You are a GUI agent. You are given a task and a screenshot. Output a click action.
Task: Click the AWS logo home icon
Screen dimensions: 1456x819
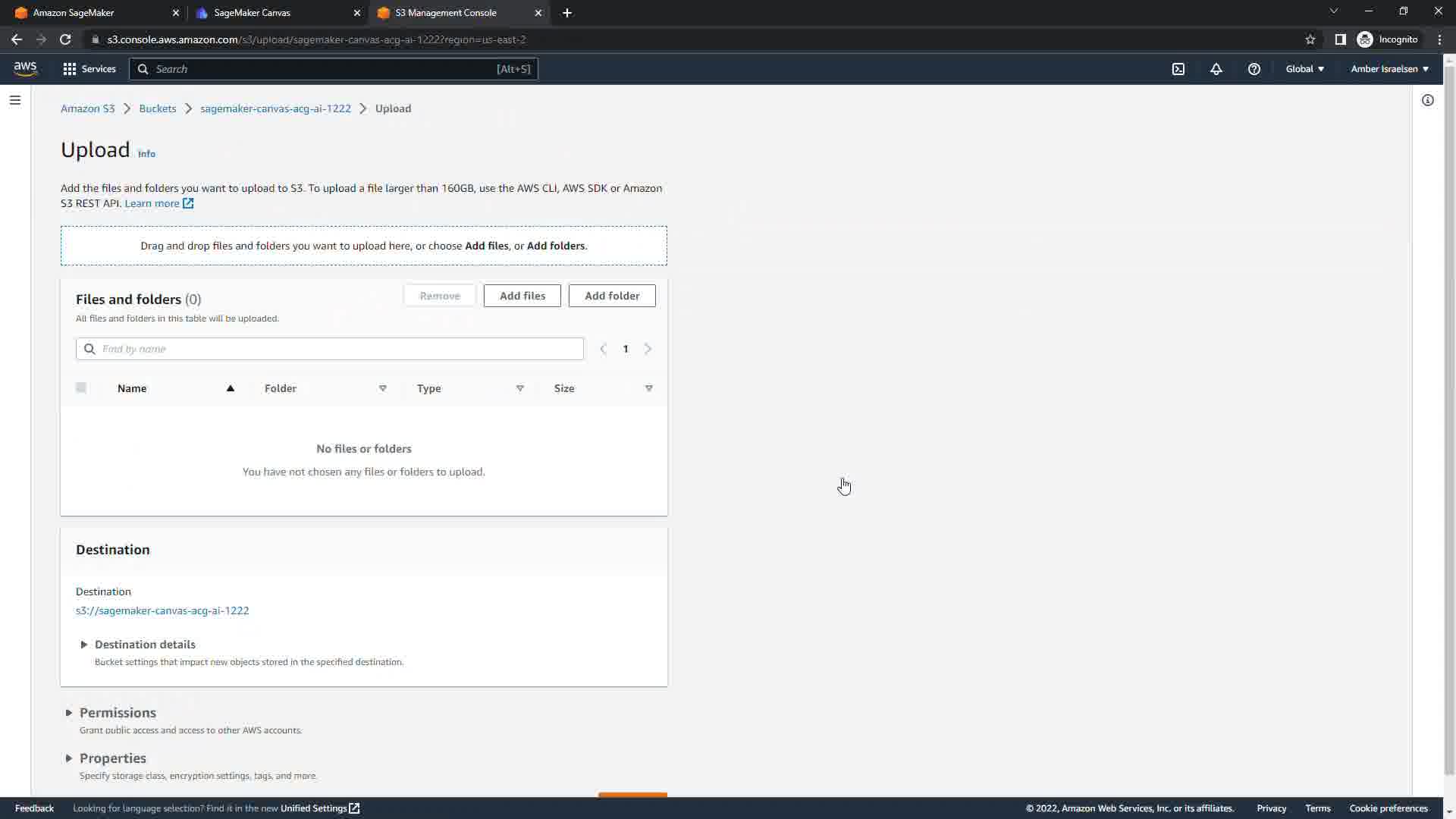point(25,68)
